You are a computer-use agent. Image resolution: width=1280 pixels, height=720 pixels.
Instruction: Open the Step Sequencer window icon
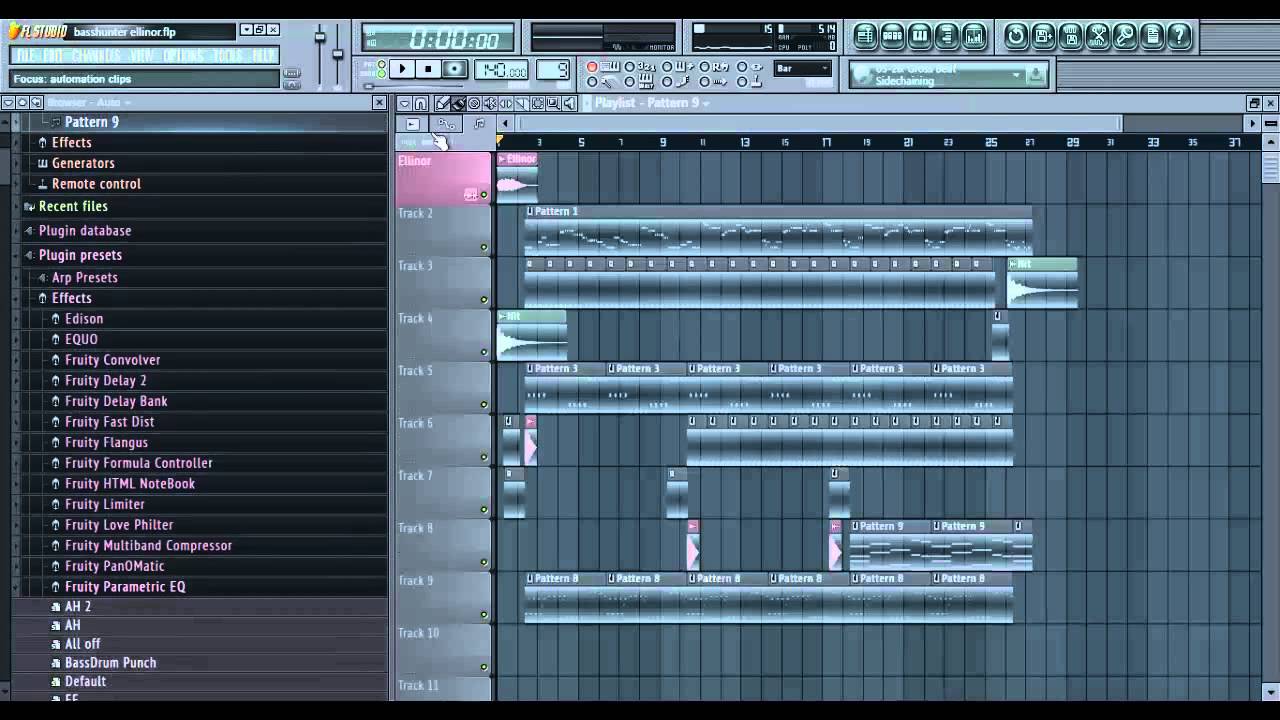[892, 36]
